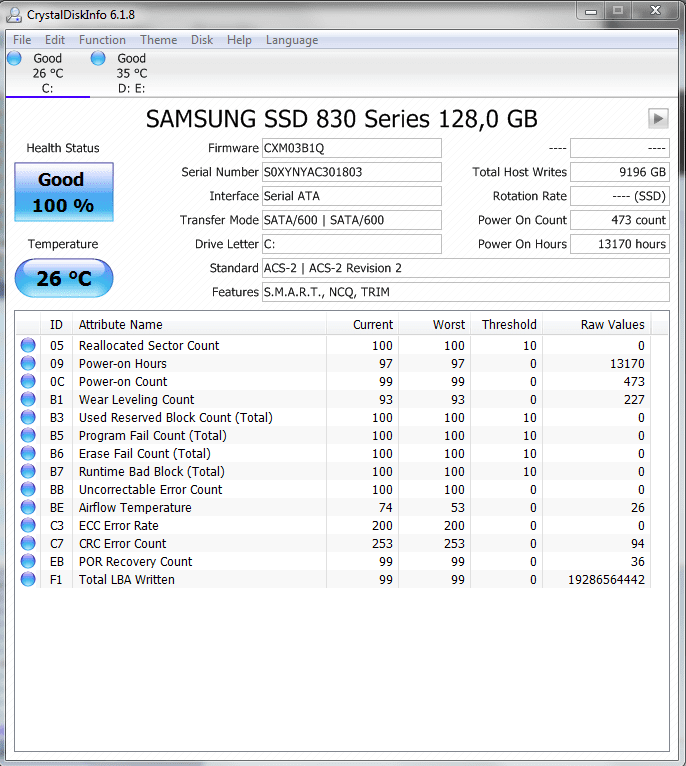The height and width of the screenshot is (766, 686).
Task: Open the File menu
Action: point(22,40)
